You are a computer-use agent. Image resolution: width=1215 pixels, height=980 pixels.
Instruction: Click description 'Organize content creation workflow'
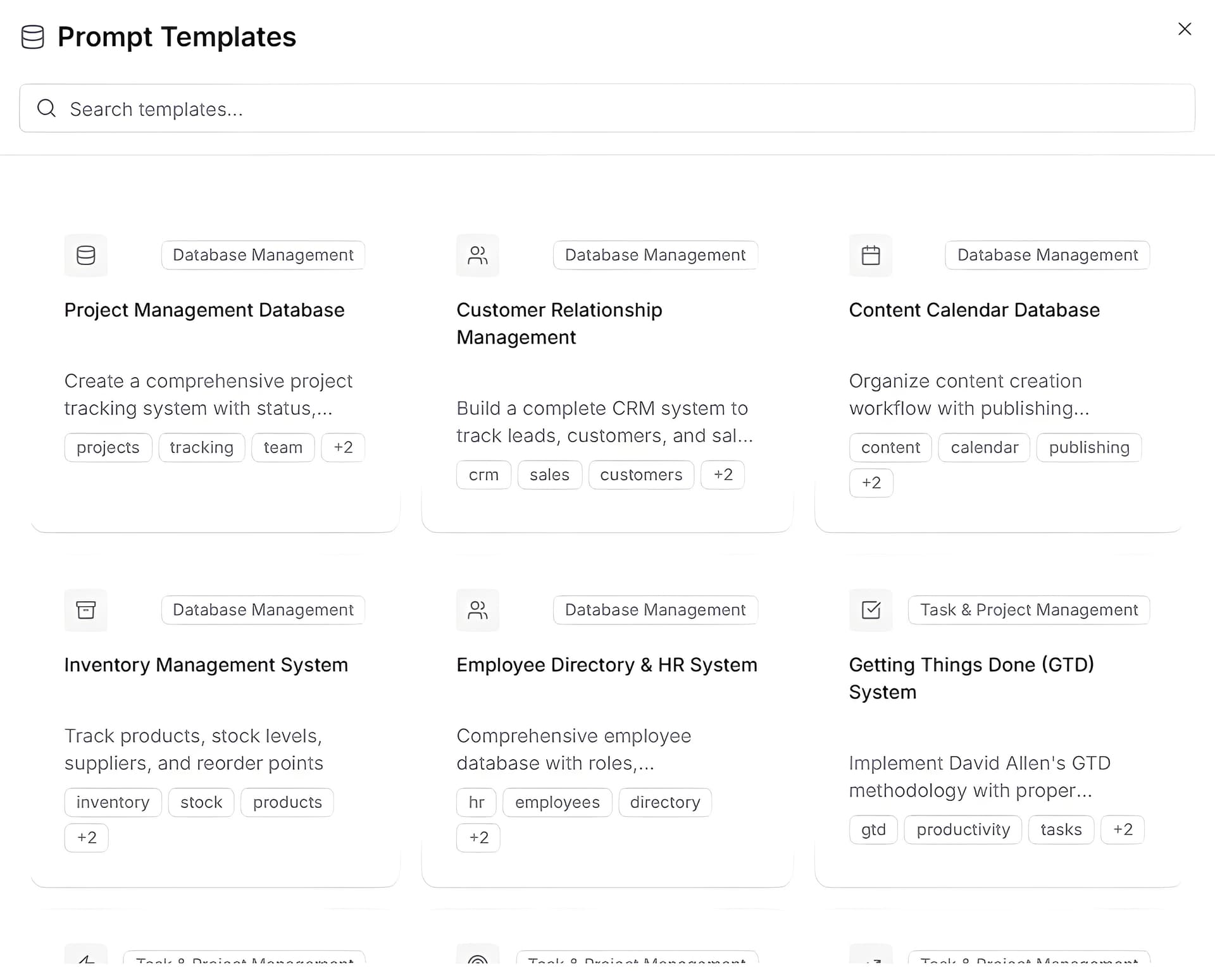969,395
